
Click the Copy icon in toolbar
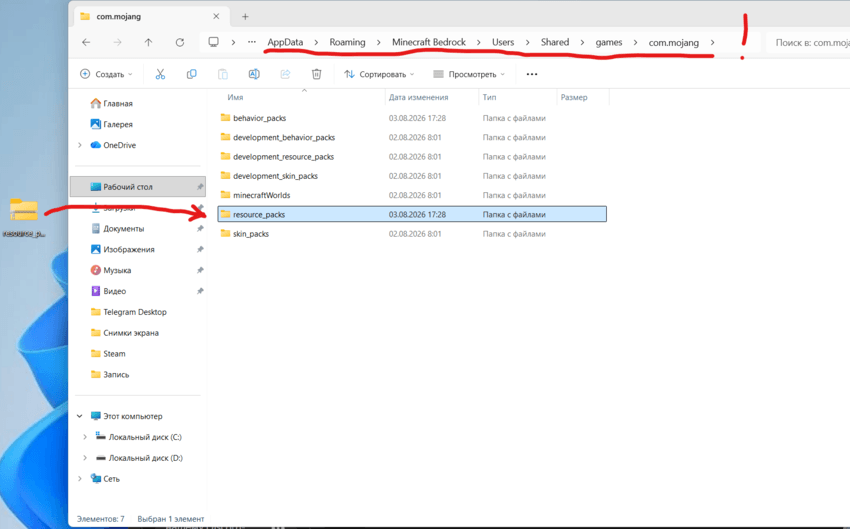[191, 74]
